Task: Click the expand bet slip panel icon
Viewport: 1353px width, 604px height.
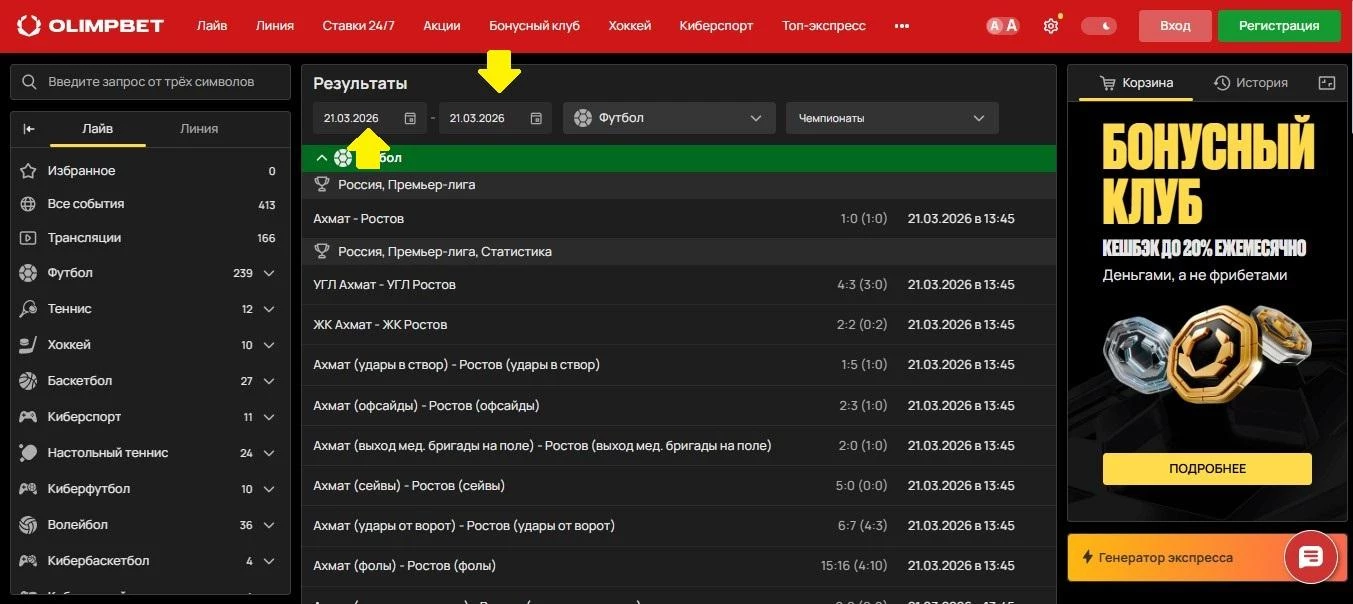Action: pyautogui.click(x=1327, y=83)
